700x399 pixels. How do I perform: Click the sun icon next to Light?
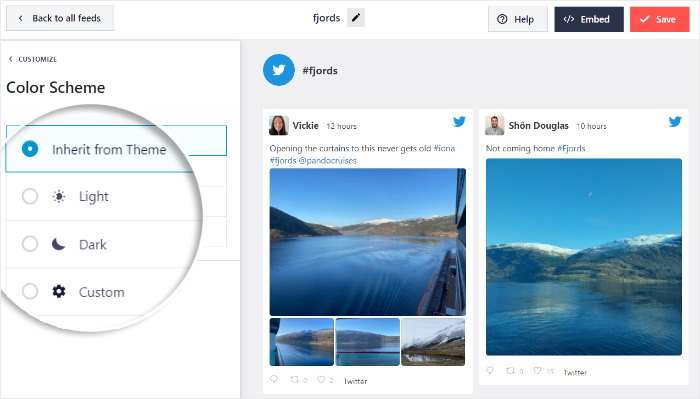point(59,196)
